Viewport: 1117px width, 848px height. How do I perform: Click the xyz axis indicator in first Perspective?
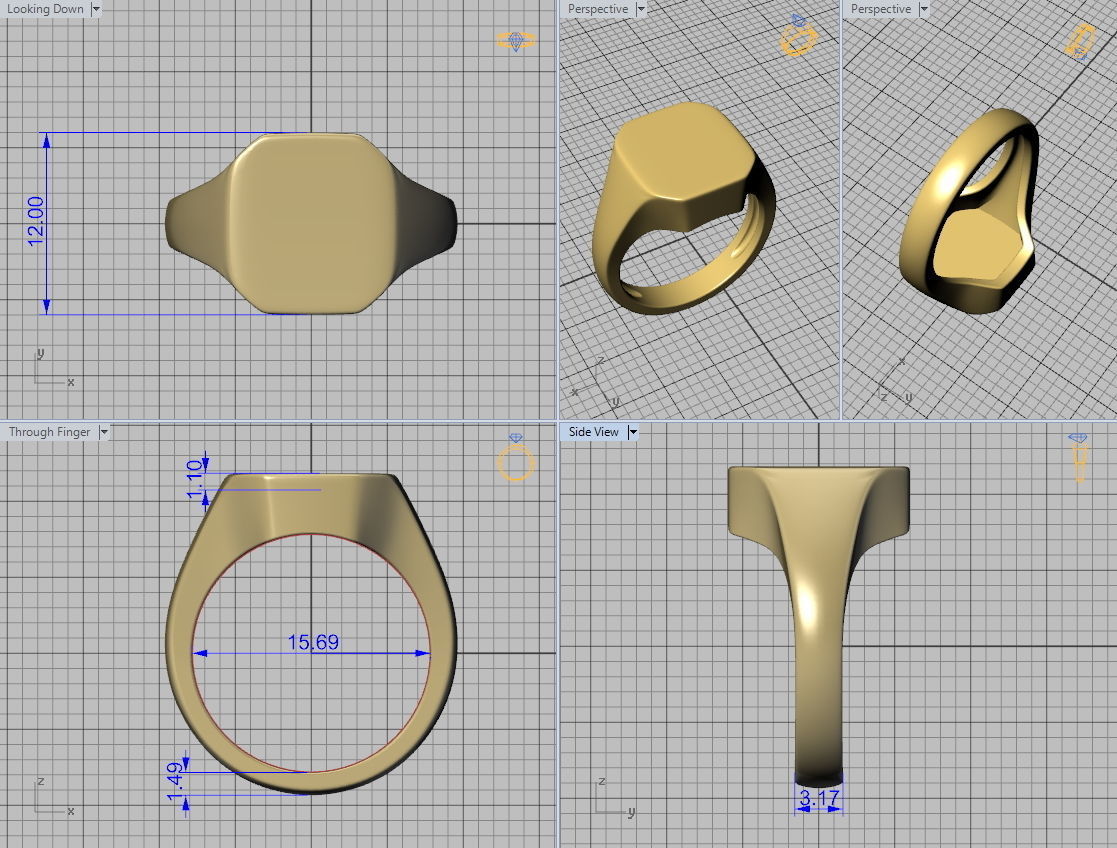coord(596,383)
